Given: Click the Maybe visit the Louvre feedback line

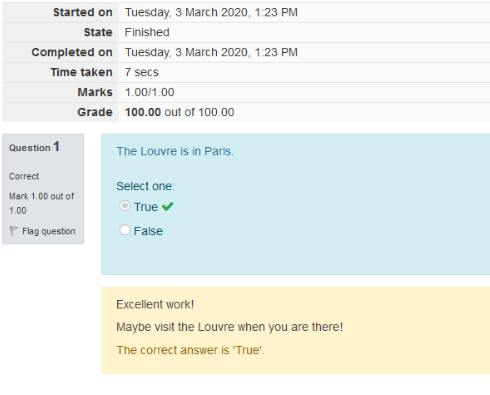Looking at the screenshot, I should pyautogui.click(x=229, y=327).
